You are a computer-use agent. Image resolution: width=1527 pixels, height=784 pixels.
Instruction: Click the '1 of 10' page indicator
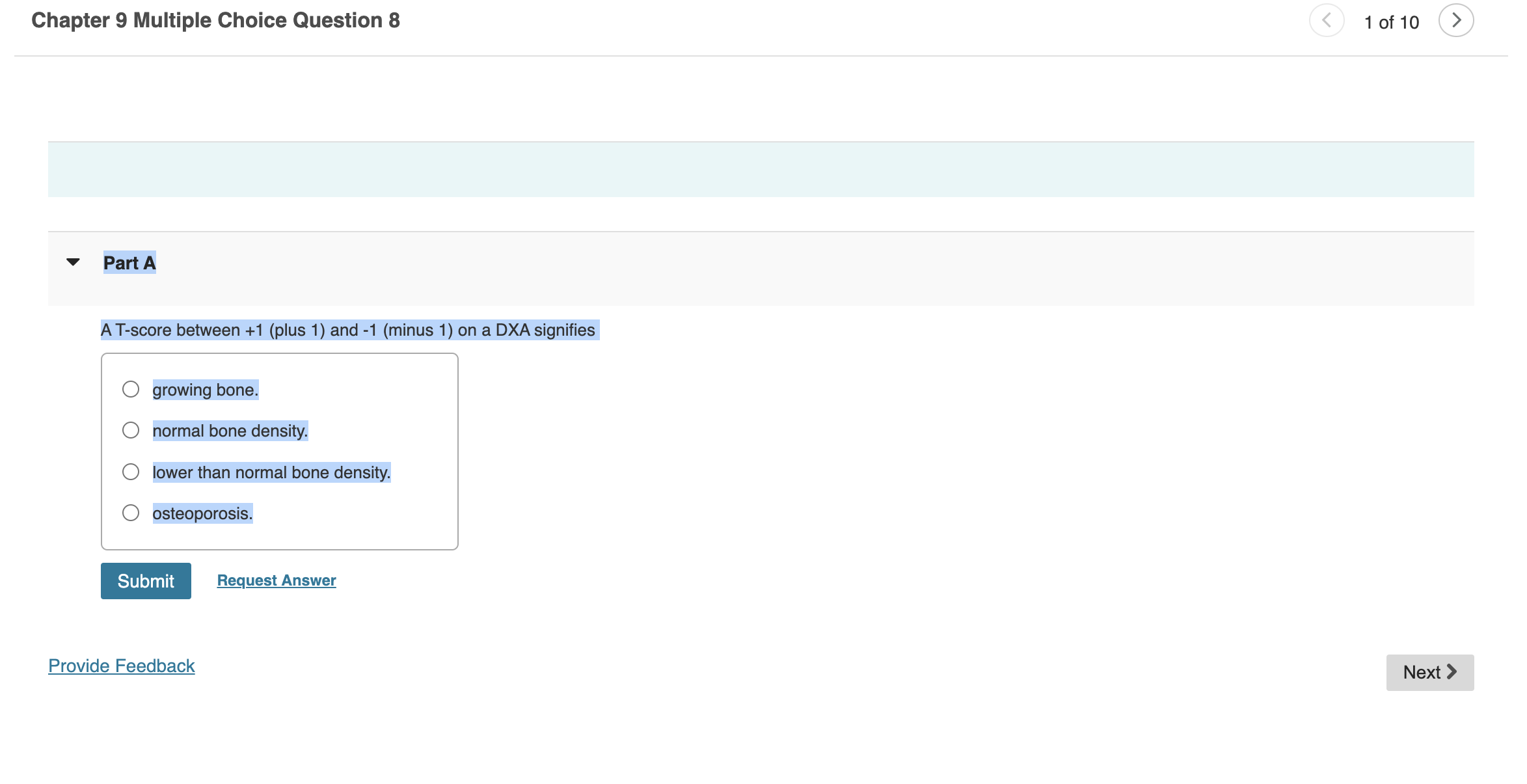point(1391,22)
